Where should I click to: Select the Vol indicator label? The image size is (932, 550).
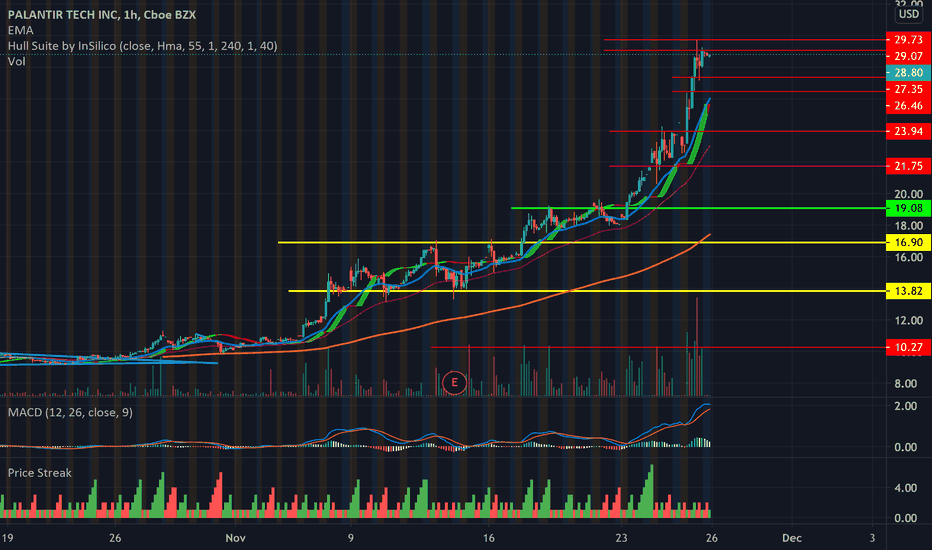coord(17,61)
